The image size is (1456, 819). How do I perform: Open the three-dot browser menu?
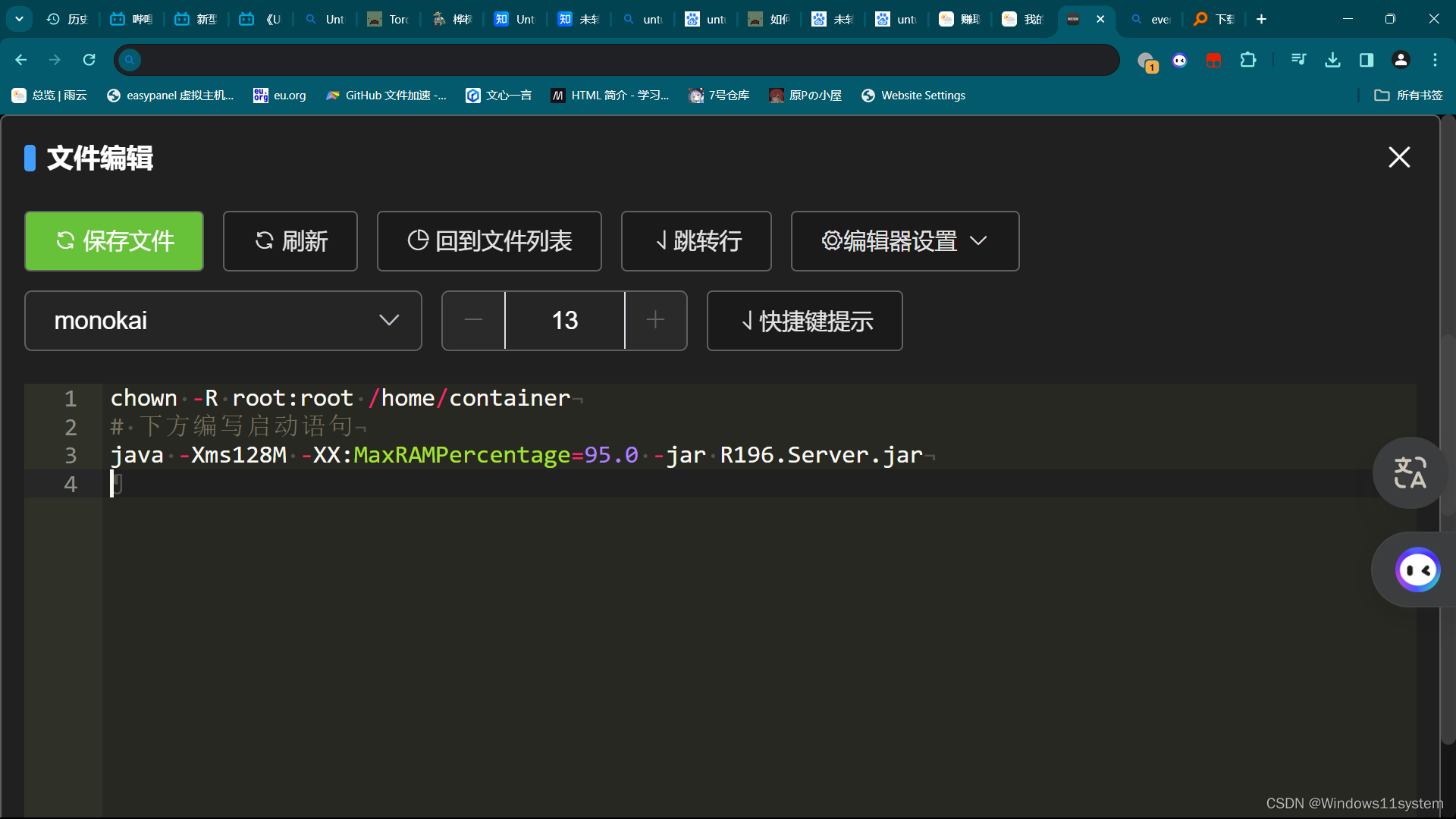pyautogui.click(x=1434, y=59)
